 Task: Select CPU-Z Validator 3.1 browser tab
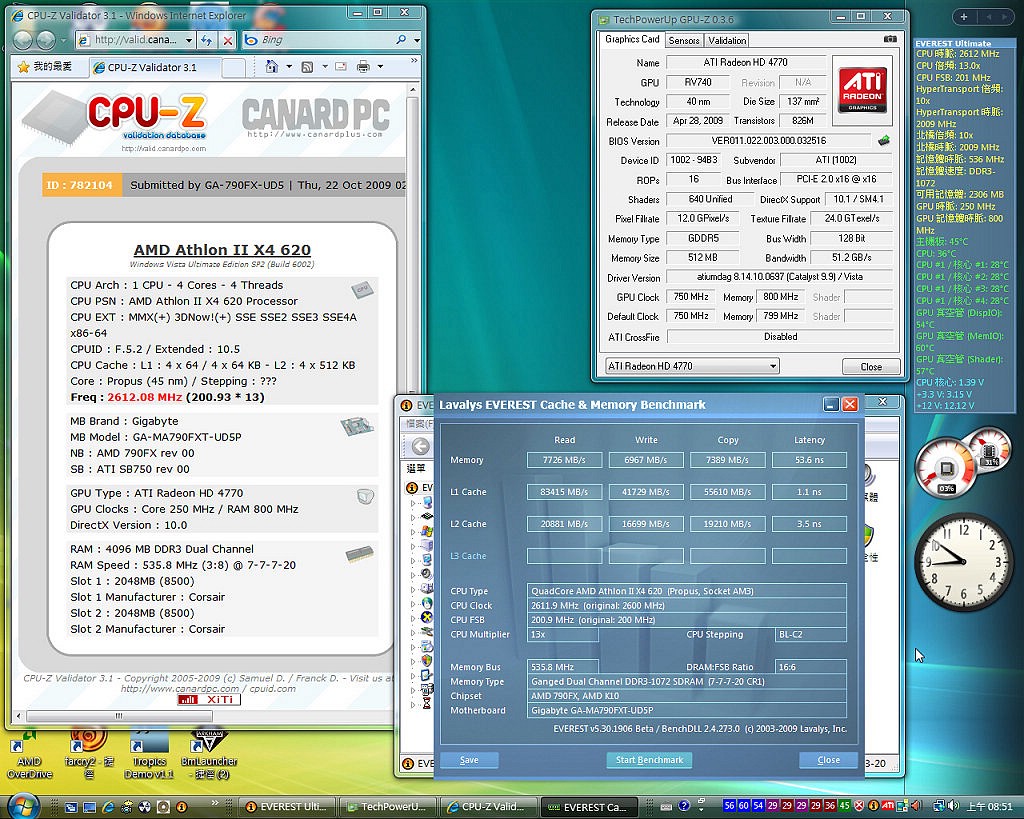click(154, 67)
